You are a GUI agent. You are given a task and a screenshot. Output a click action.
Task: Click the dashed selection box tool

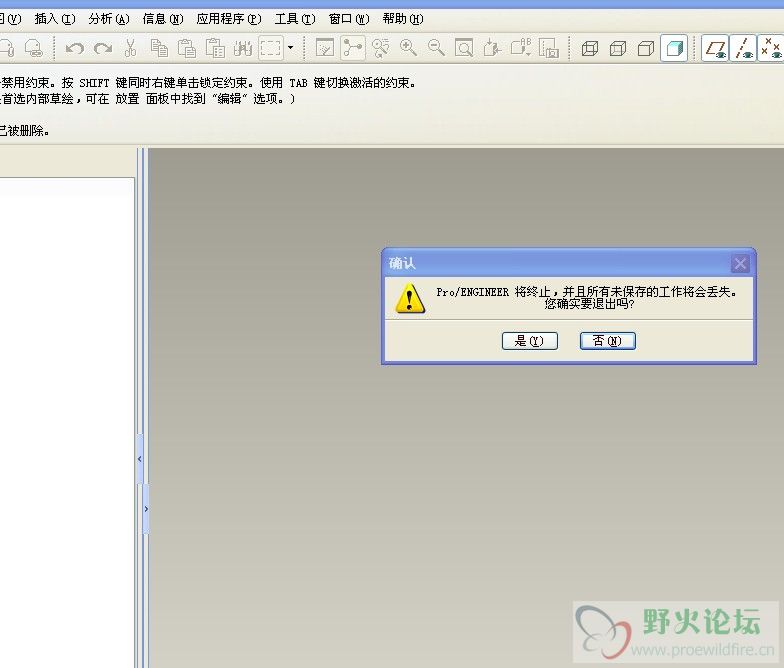(270, 48)
